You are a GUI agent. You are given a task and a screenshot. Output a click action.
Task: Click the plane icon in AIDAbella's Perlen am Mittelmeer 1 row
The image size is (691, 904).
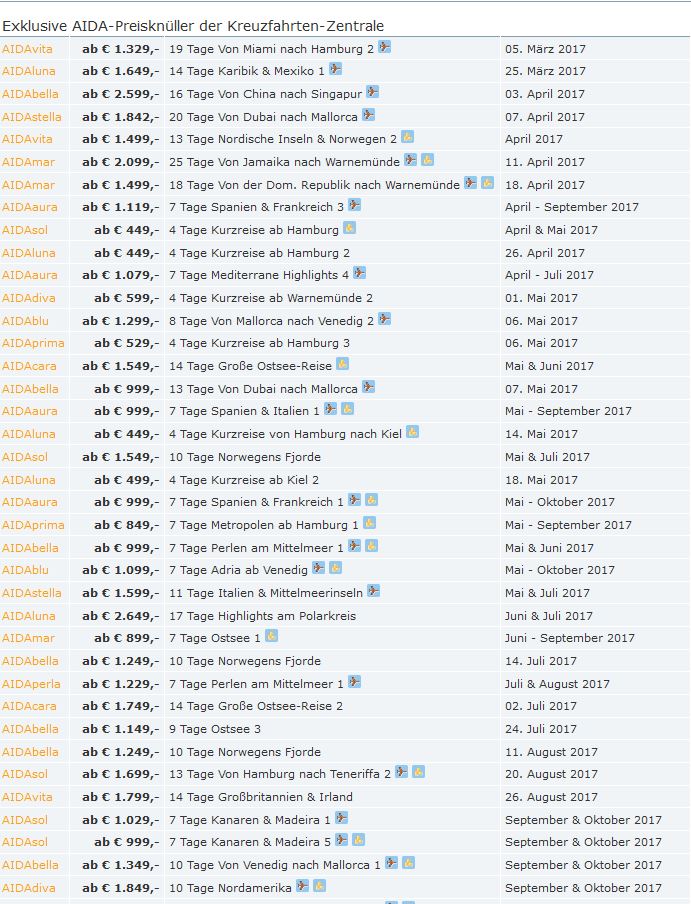(x=354, y=545)
